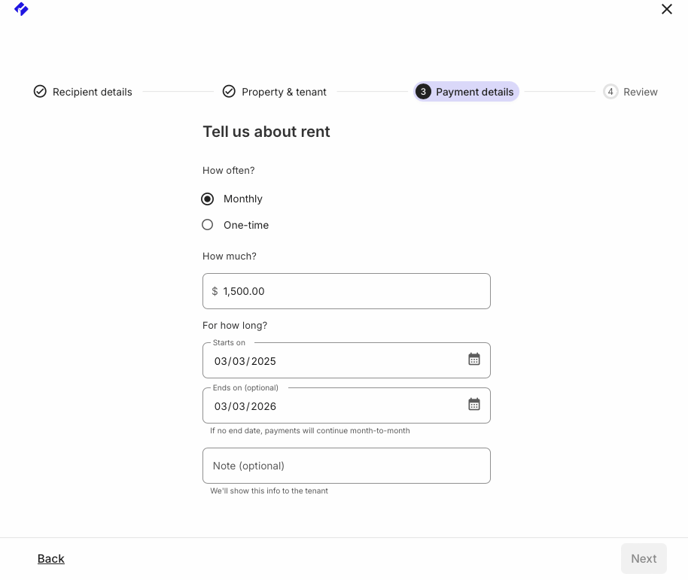
Task: Click the Back link
Action: coord(51,559)
